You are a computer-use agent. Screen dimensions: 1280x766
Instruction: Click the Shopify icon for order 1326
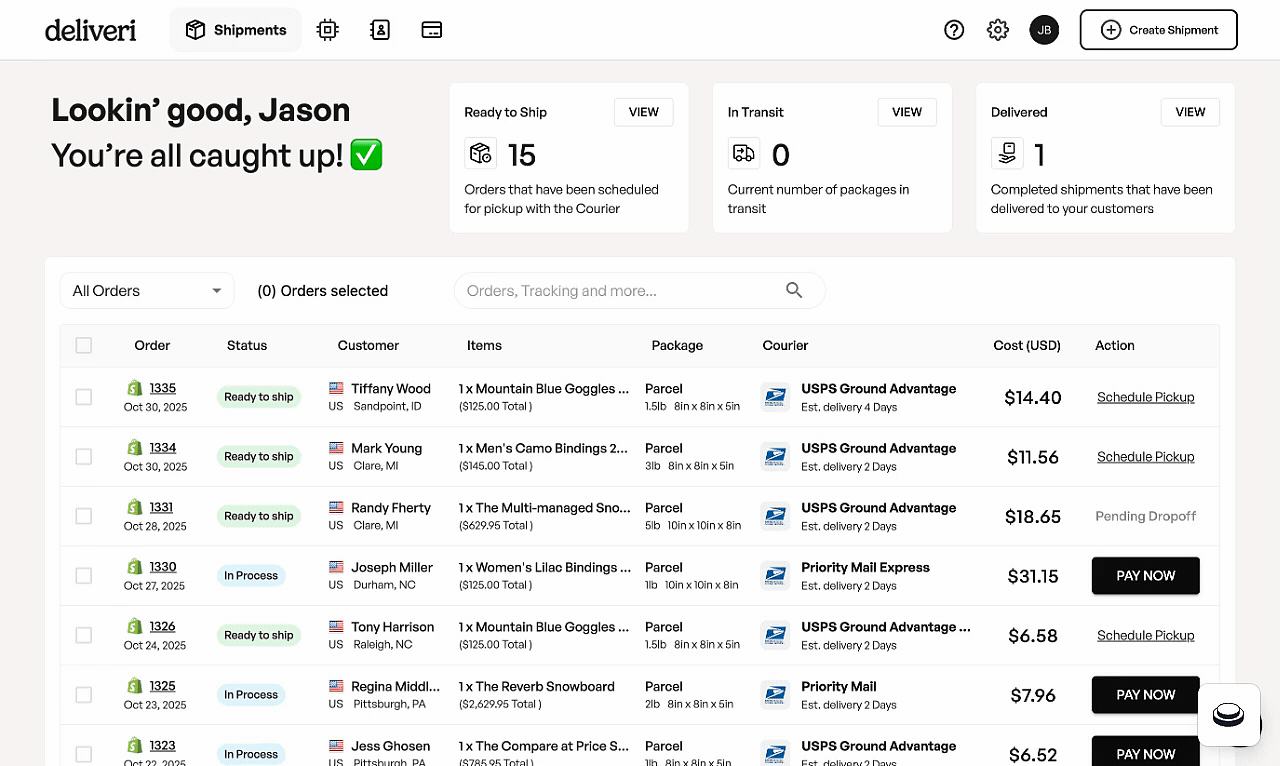click(x=135, y=626)
